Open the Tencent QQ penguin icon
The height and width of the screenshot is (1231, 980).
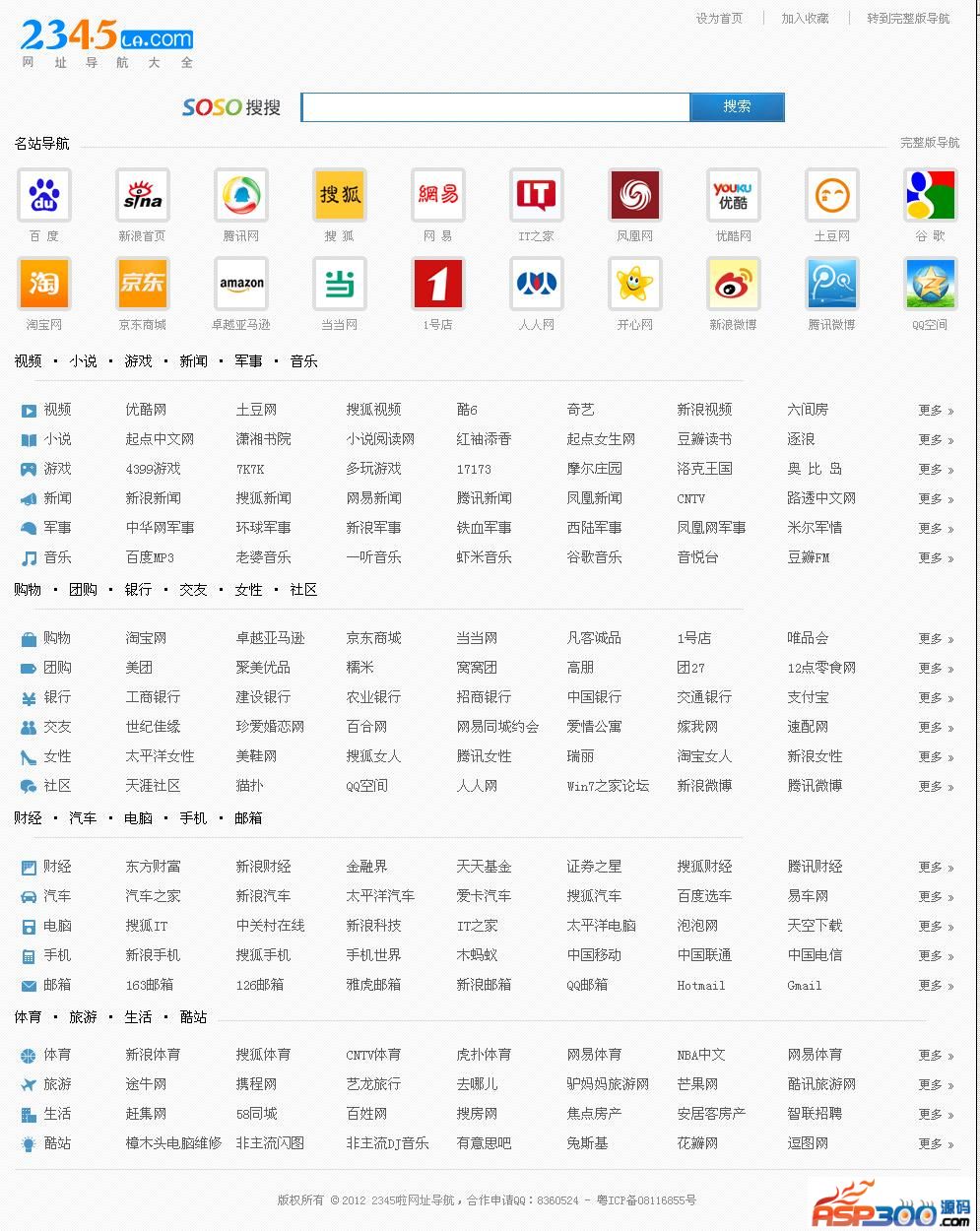[241, 195]
